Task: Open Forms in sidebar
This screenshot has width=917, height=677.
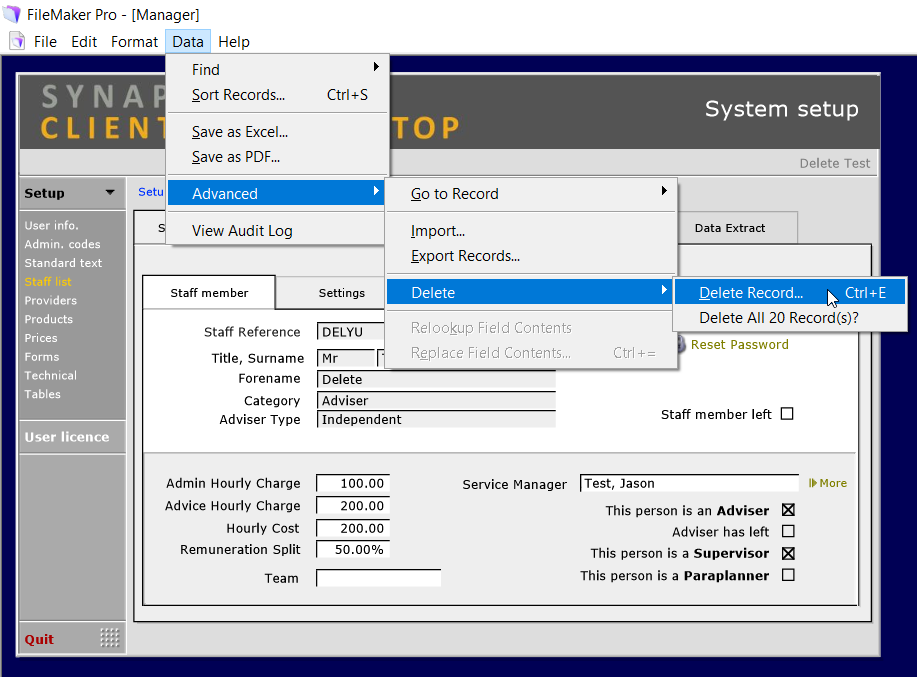Action: click(42, 356)
